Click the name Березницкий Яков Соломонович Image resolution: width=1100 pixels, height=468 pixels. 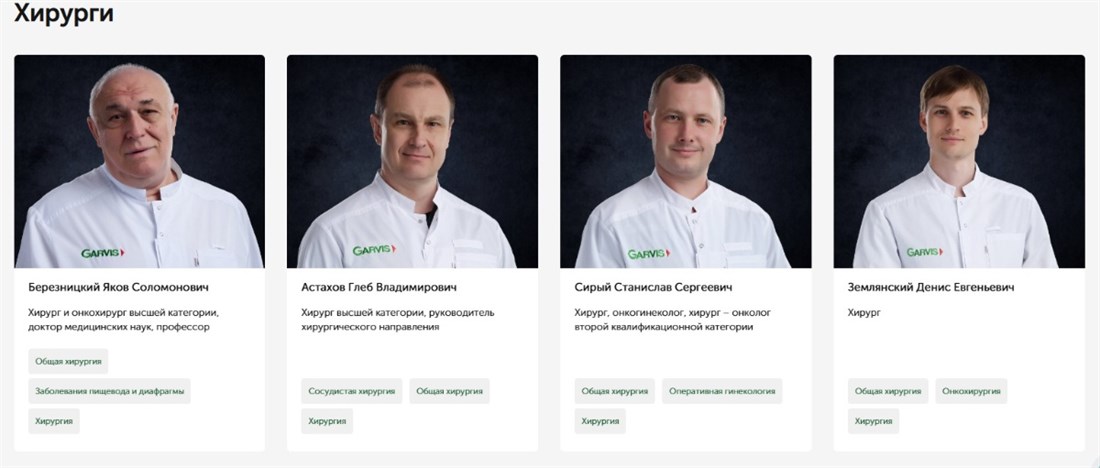point(119,288)
